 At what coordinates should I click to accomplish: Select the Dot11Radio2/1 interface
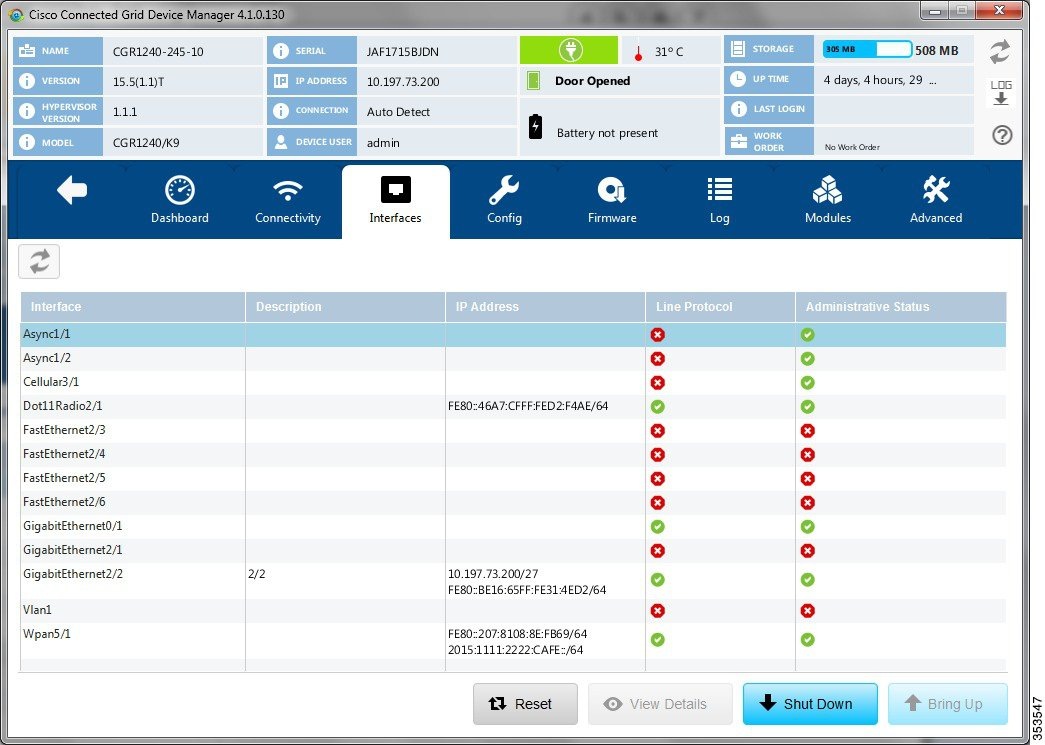point(513,406)
